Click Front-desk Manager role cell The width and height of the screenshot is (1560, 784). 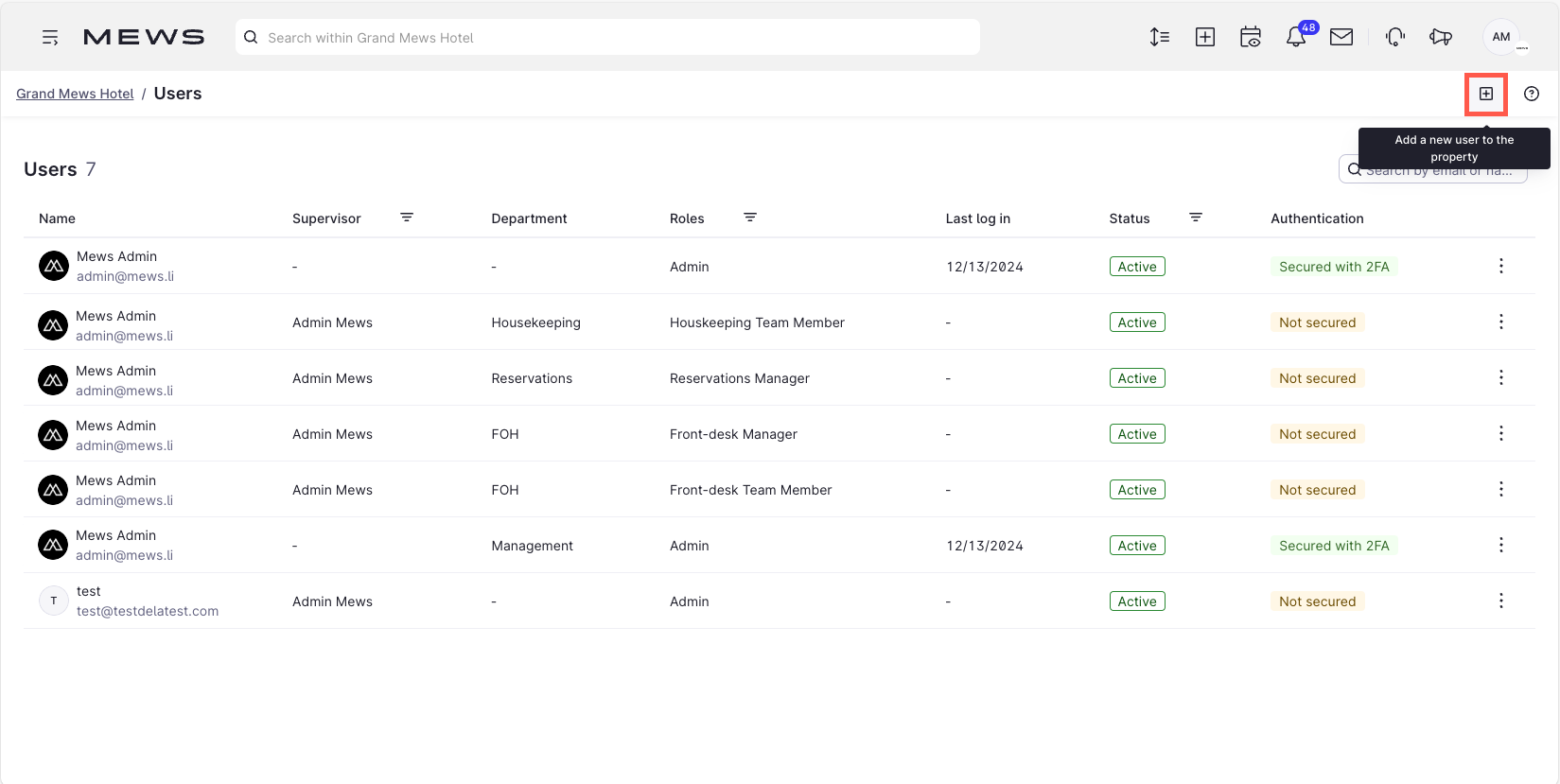click(733, 434)
